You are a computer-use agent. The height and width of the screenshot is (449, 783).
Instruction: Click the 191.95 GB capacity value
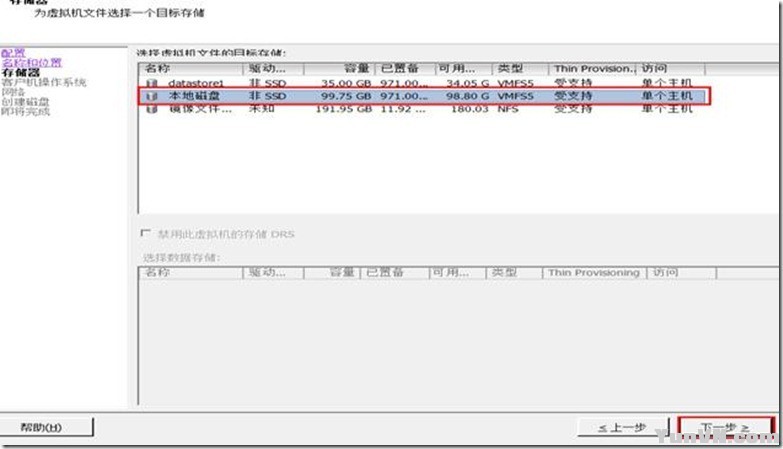pos(344,108)
